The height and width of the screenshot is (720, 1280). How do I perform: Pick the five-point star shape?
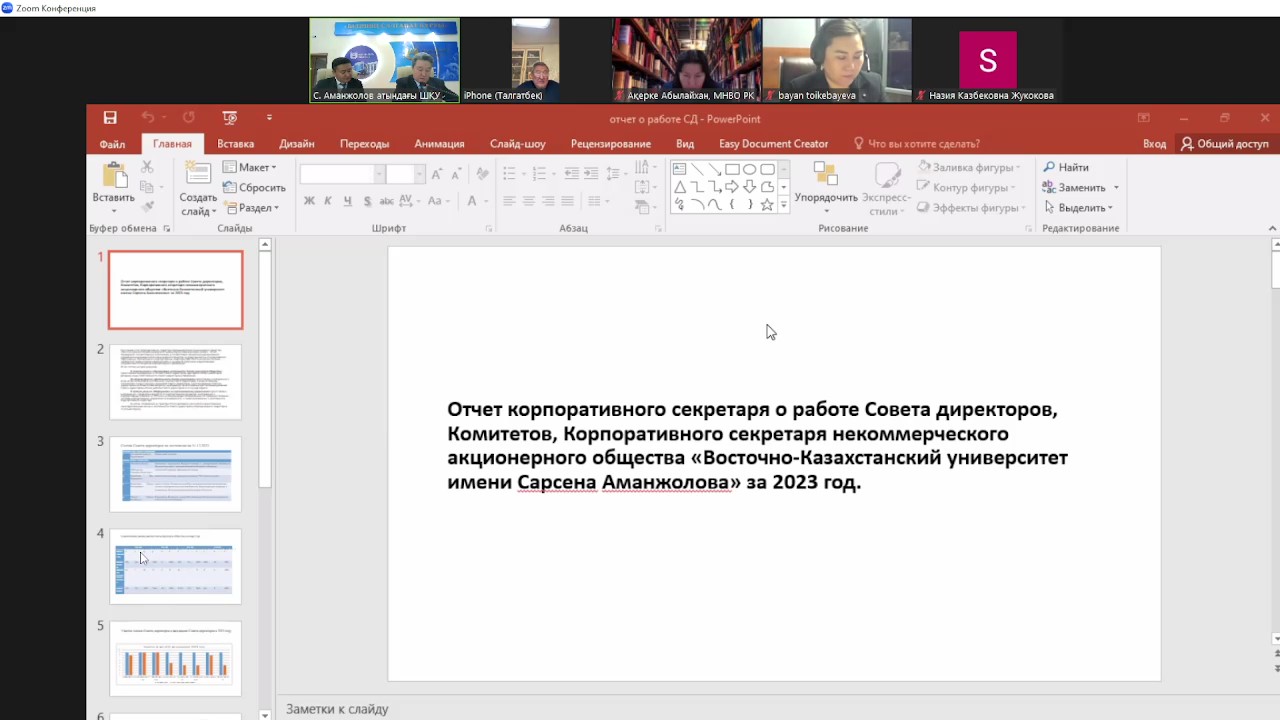767,205
